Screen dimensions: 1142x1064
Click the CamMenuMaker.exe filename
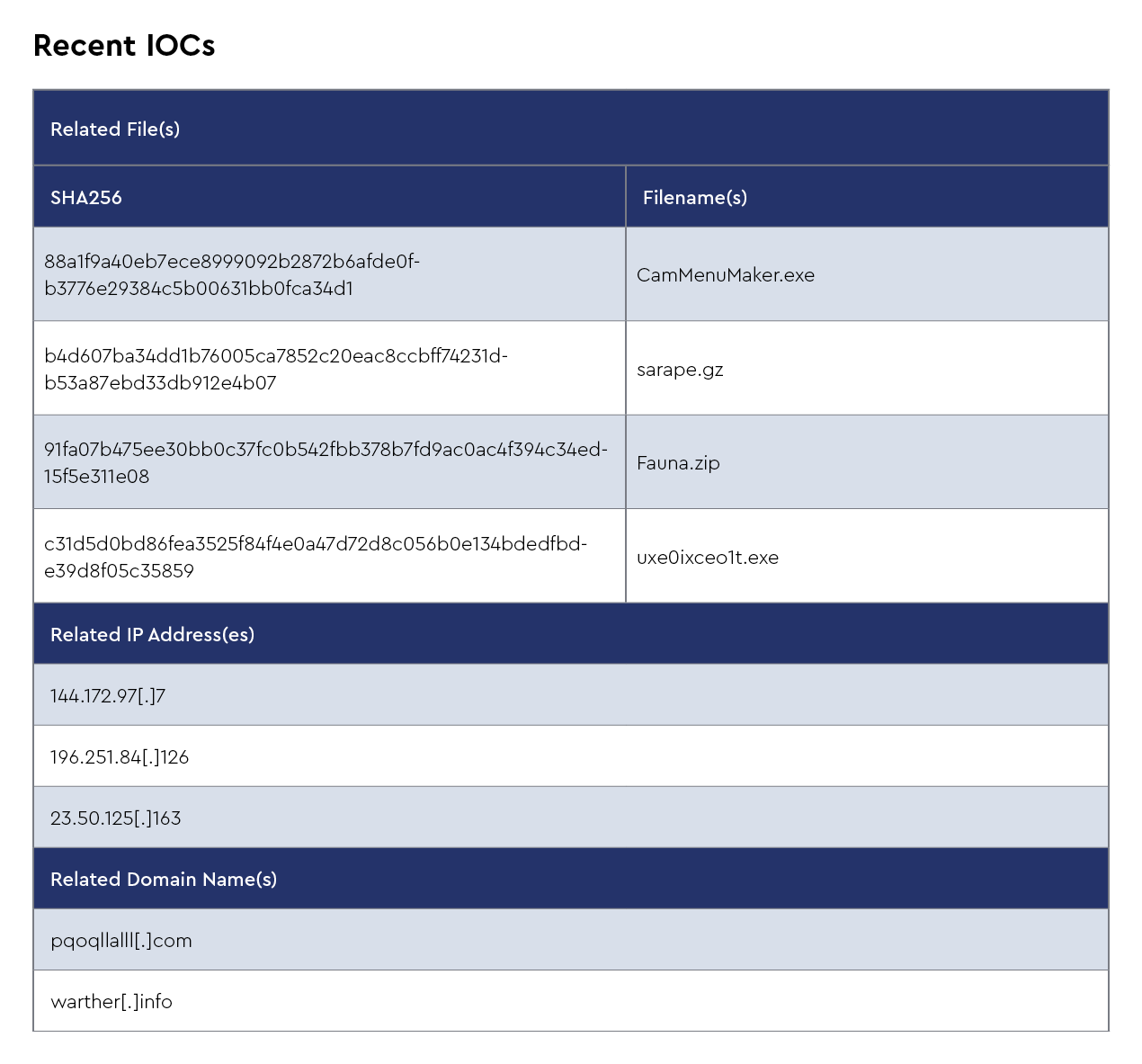725,275
